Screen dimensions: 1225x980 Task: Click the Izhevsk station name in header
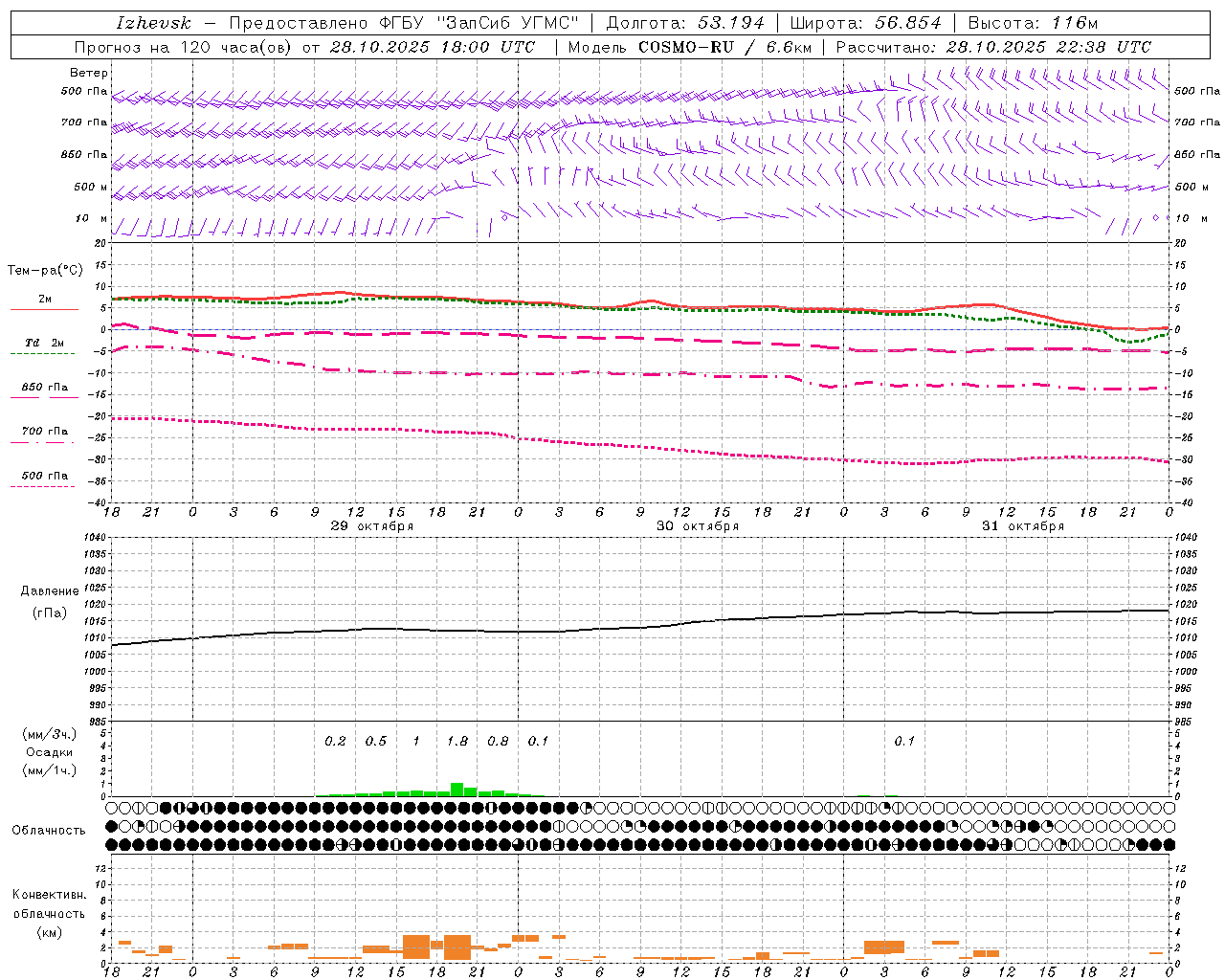click(154, 23)
